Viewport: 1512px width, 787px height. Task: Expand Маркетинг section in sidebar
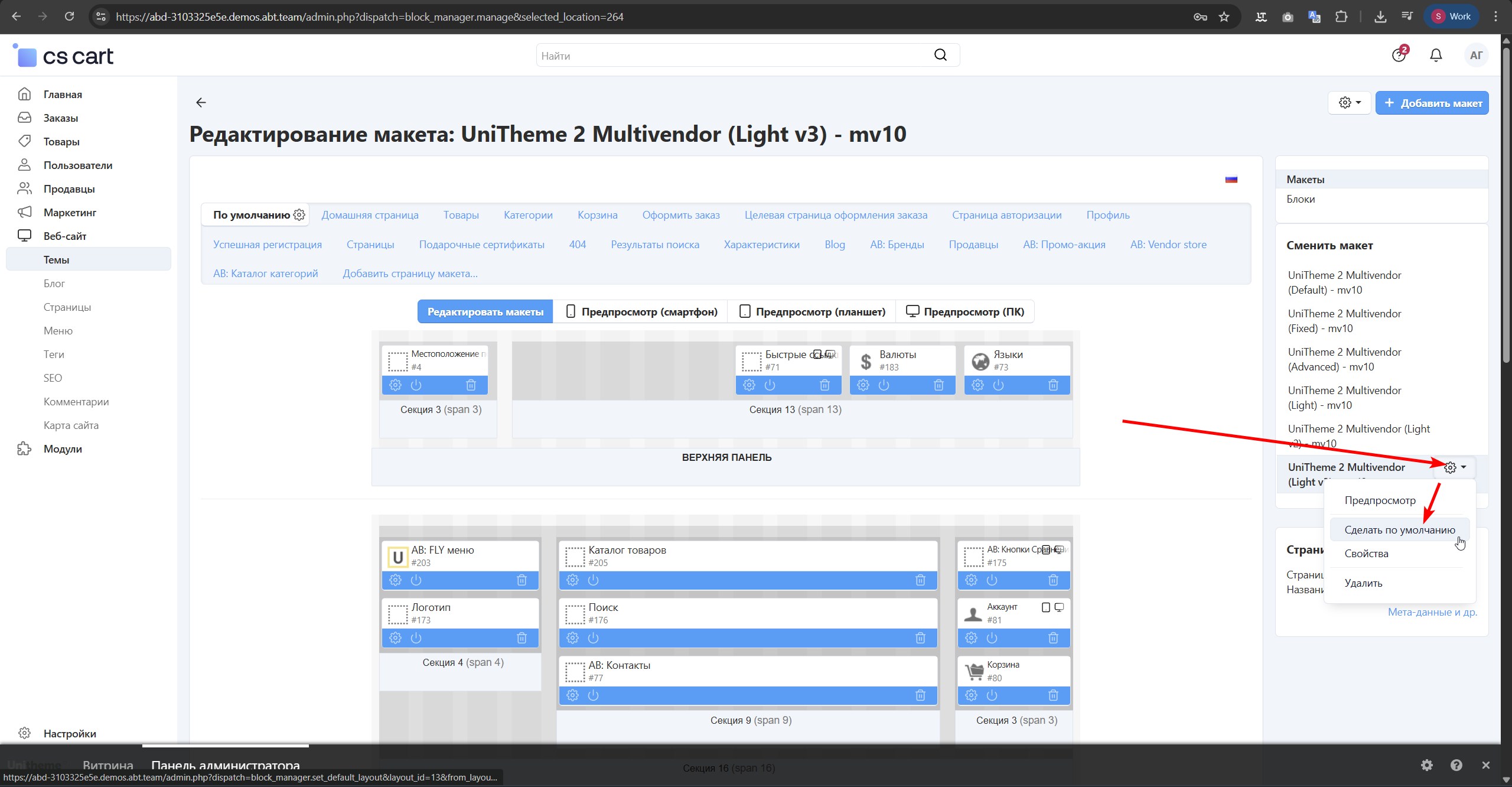click(70, 213)
